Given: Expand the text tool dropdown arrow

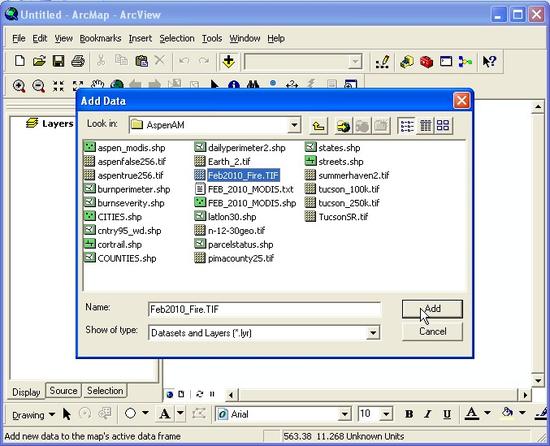Looking at the screenshot, I should click(x=180, y=413).
